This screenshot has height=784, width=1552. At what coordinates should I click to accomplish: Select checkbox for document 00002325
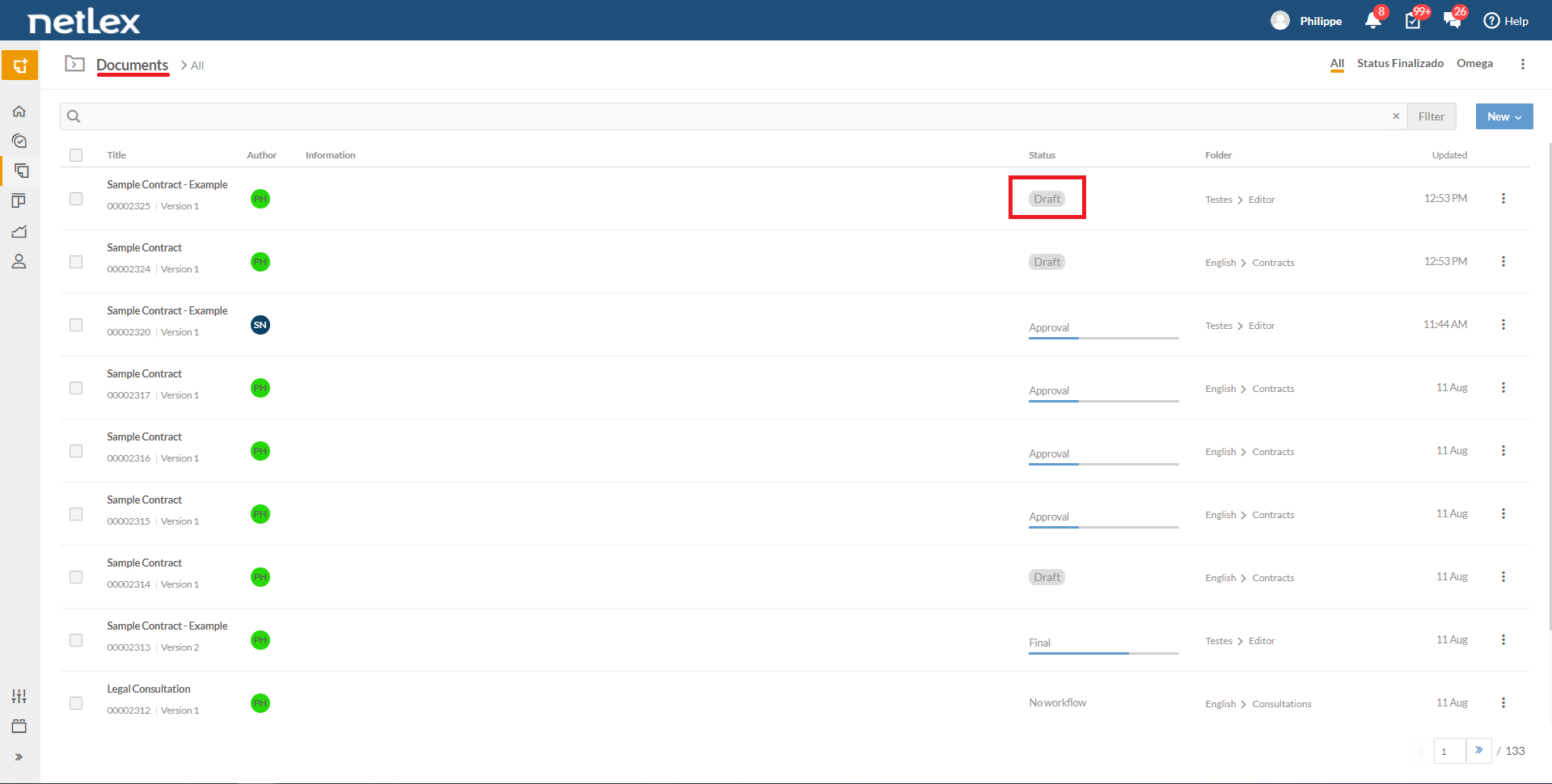click(x=76, y=199)
